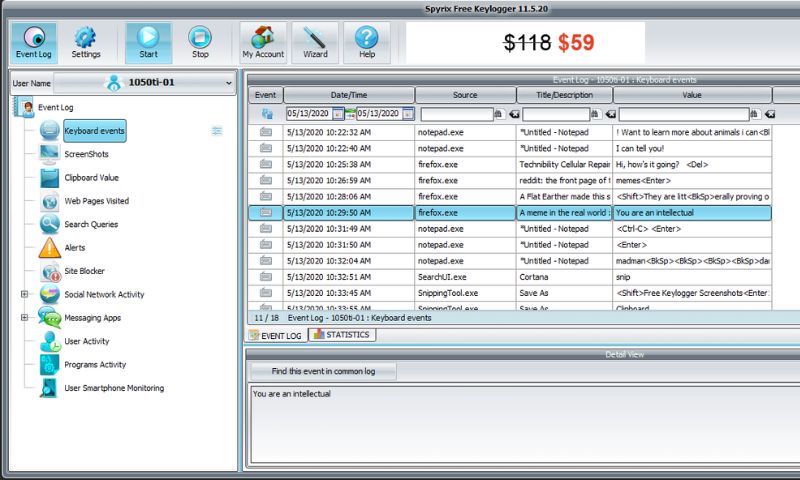Image resolution: width=800 pixels, height=480 pixels.
Task: Select the 'memes<Enter>' row
Action: (510, 181)
